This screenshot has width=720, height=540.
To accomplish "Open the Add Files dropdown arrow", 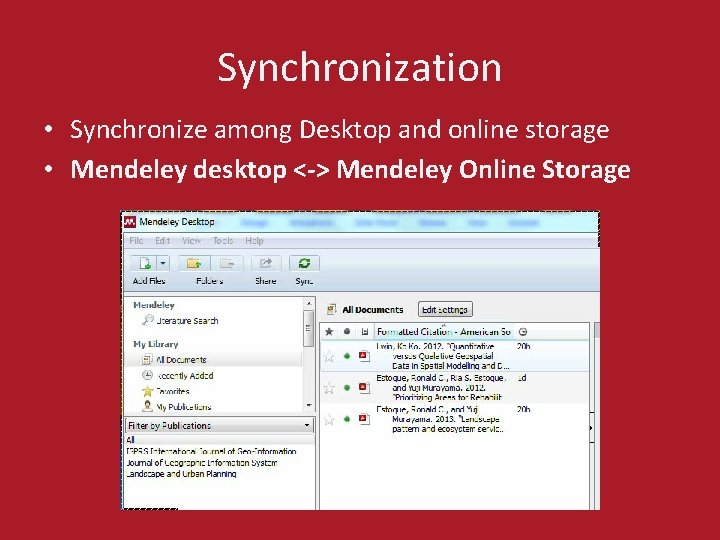I will tap(163, 263).
